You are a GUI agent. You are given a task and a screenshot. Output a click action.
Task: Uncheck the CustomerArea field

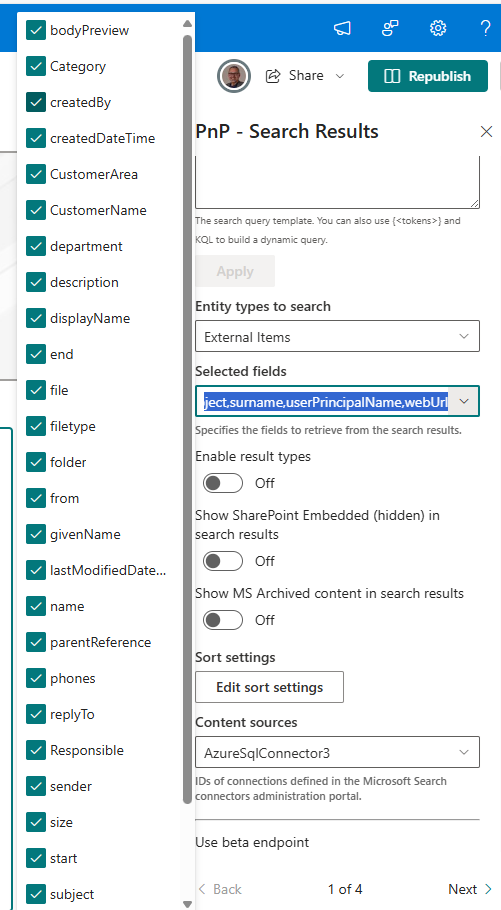(36, 174)
